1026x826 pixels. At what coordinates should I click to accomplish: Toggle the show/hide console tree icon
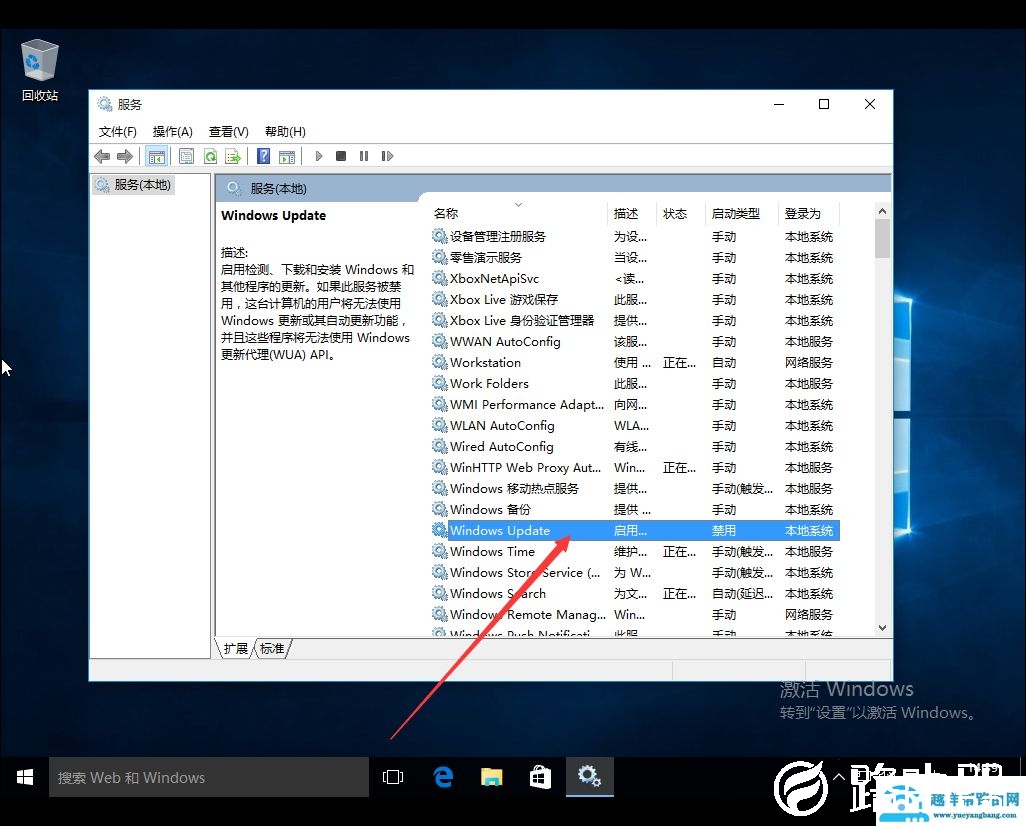156,156
